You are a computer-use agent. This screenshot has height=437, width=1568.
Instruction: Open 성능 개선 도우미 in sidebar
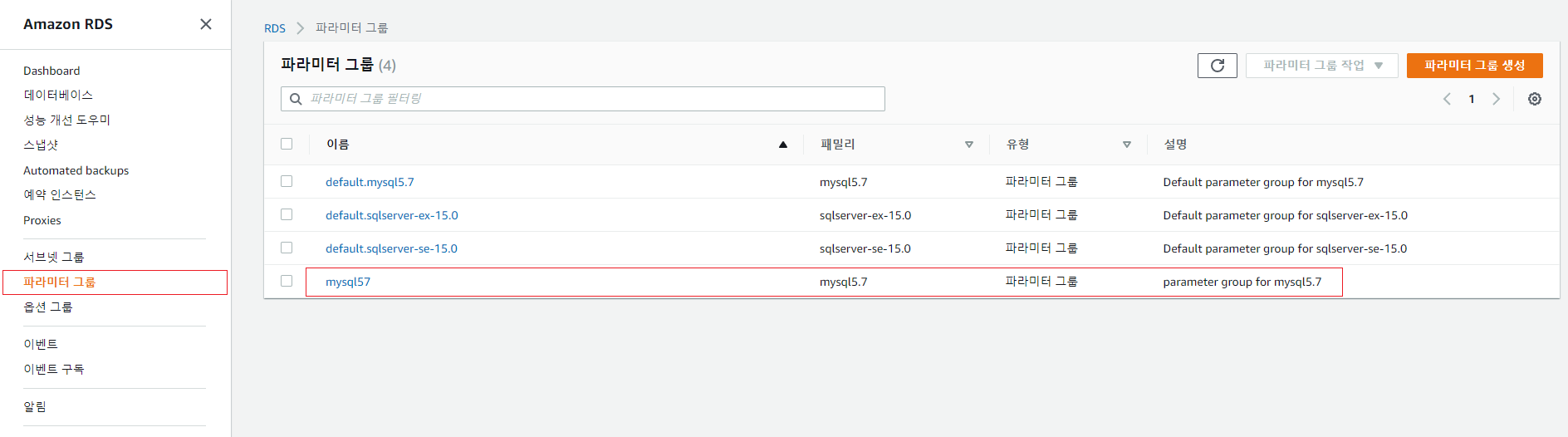(x=67, y=120)
